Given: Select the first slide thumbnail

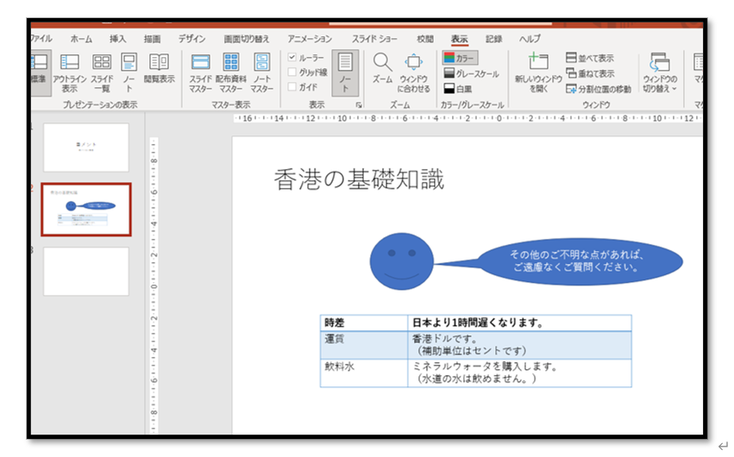Looking at the screenshot, I should point(86,147).
